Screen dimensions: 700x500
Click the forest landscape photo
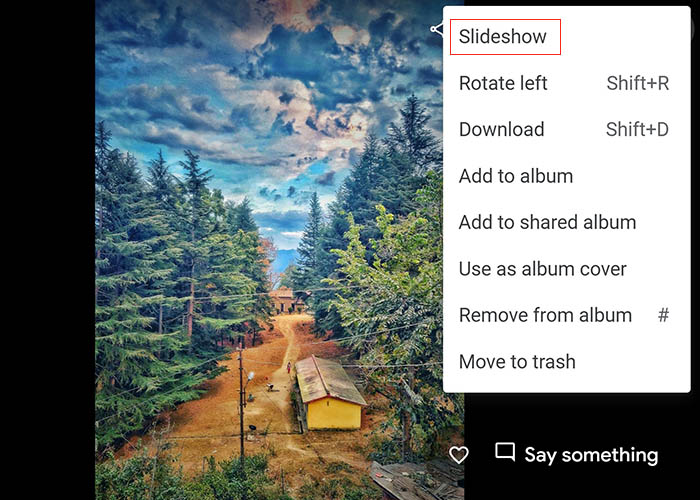pyautogui.click(x=269, y=250)
